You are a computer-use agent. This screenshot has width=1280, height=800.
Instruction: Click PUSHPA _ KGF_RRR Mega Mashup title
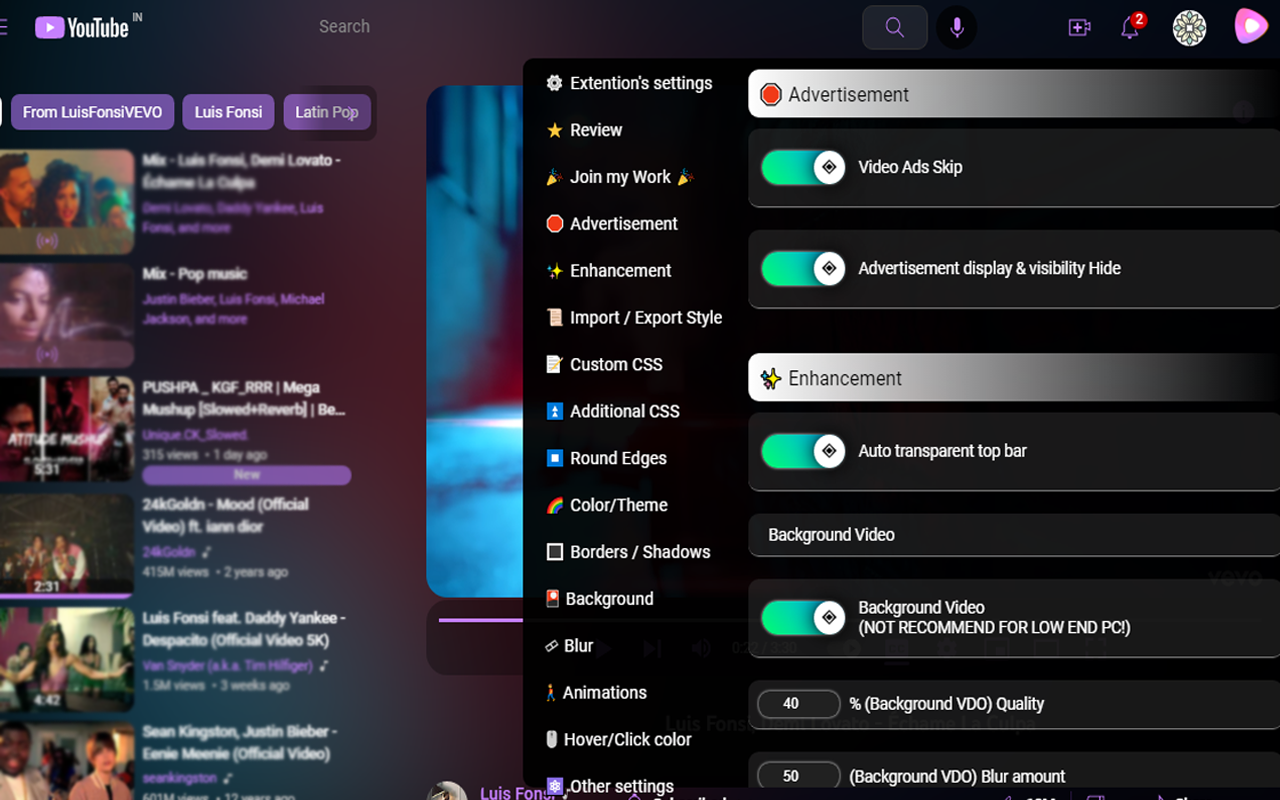click(244, 398)
